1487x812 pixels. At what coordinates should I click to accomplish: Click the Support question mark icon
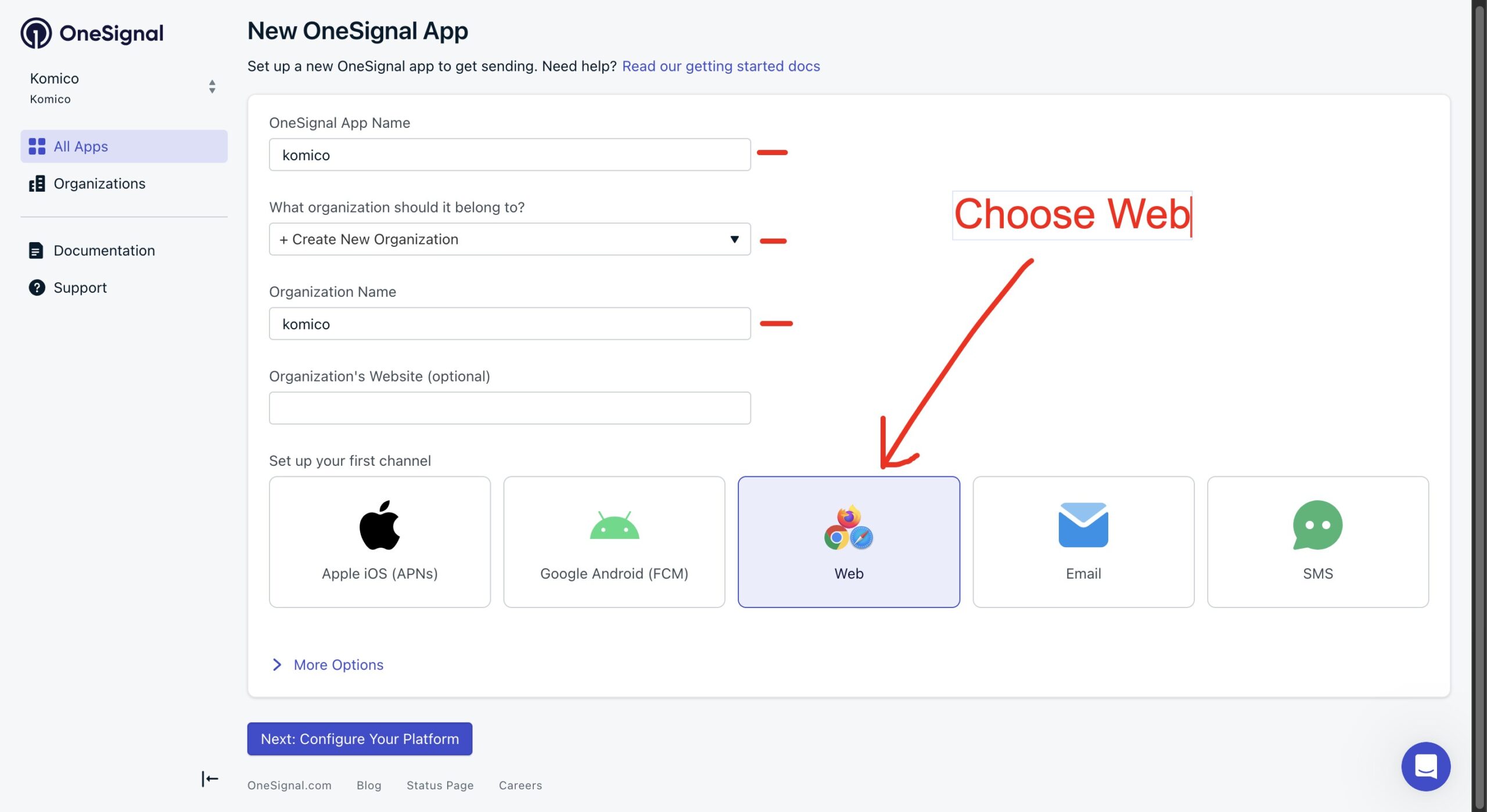36,287
